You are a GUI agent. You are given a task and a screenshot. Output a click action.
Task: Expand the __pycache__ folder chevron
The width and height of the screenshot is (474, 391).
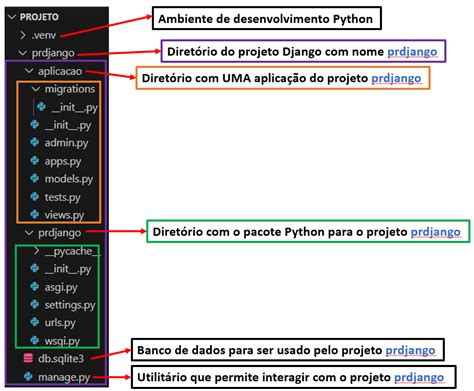pos(37,251)
